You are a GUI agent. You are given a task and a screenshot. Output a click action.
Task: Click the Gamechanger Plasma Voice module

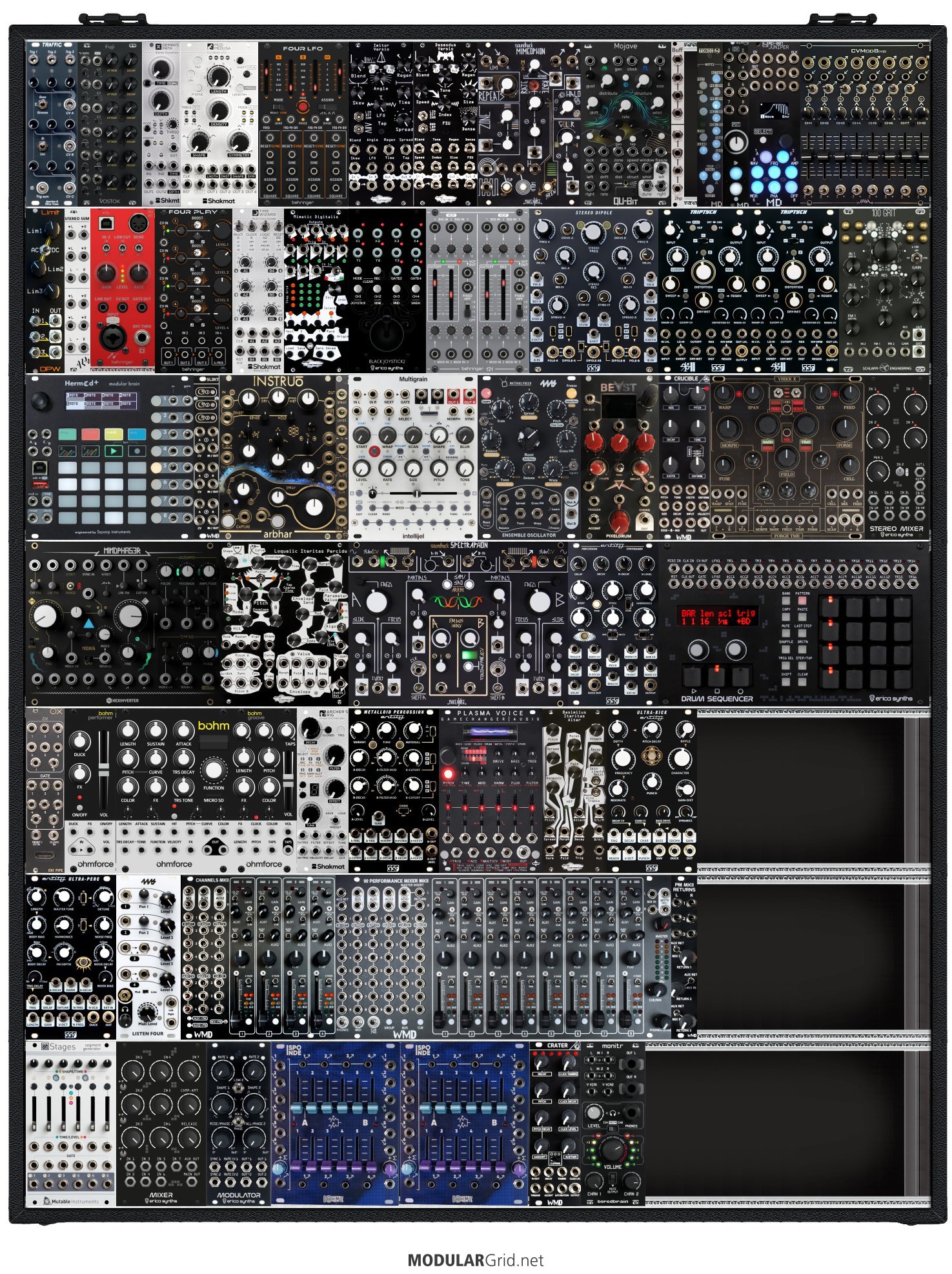[x=491, y=790]
